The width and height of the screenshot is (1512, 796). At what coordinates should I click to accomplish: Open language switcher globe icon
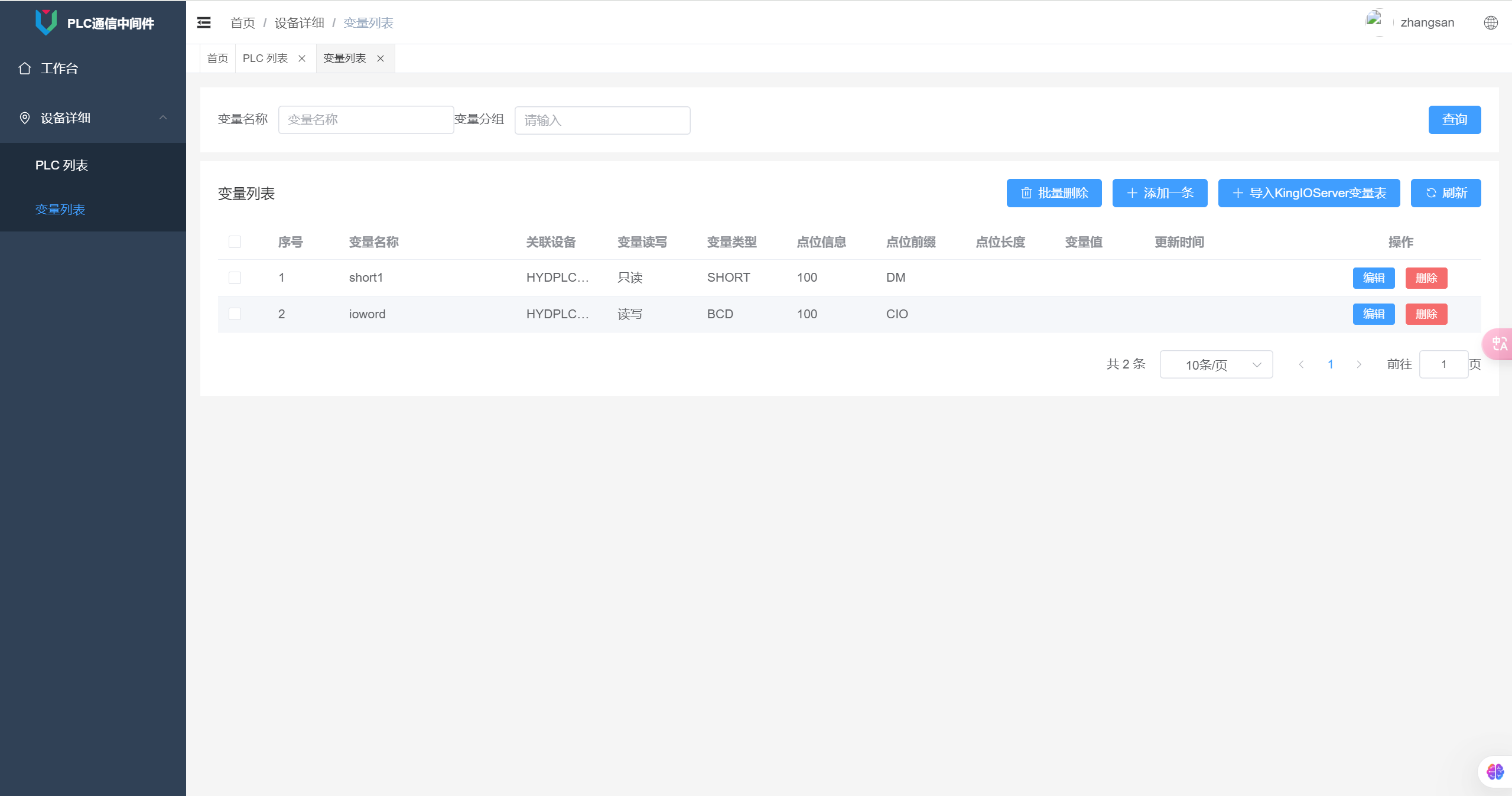coord(1491,22)
